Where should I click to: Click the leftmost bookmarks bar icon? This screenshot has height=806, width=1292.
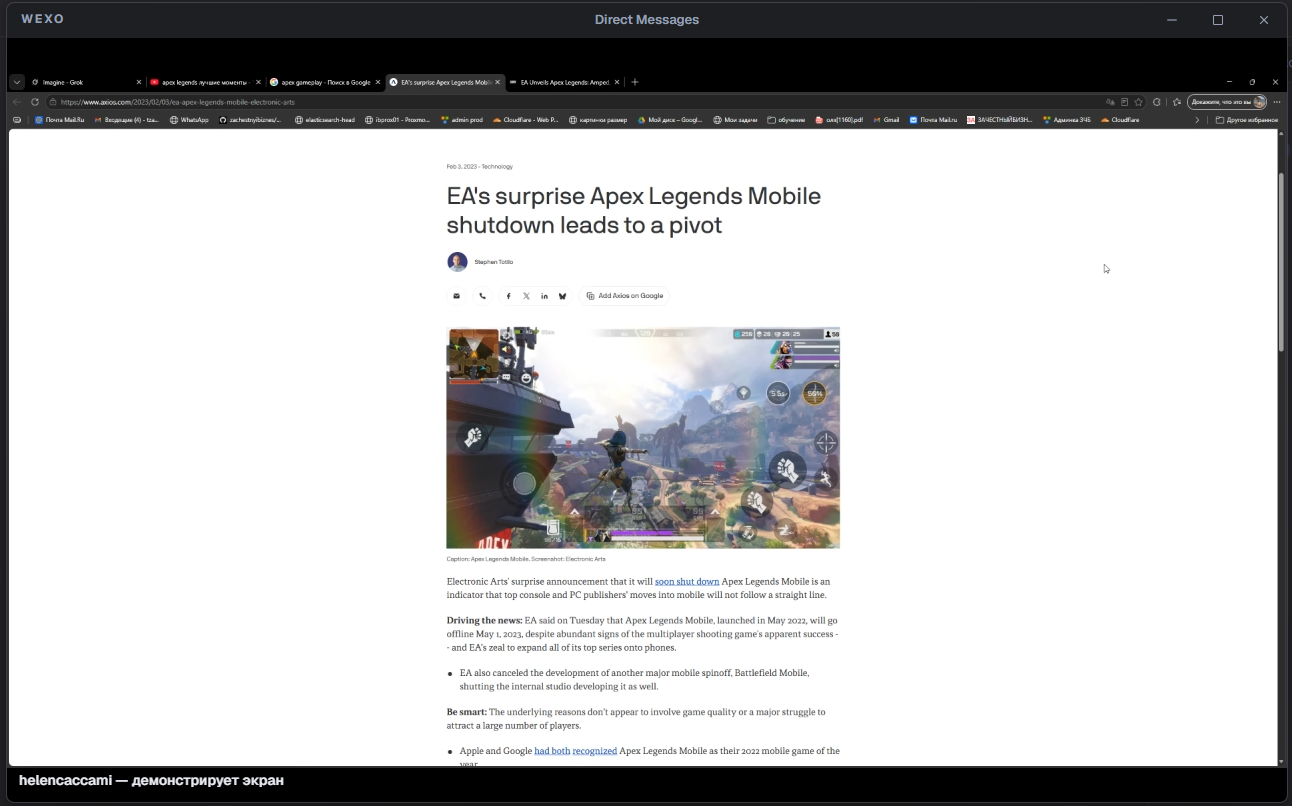pos(17,120)
